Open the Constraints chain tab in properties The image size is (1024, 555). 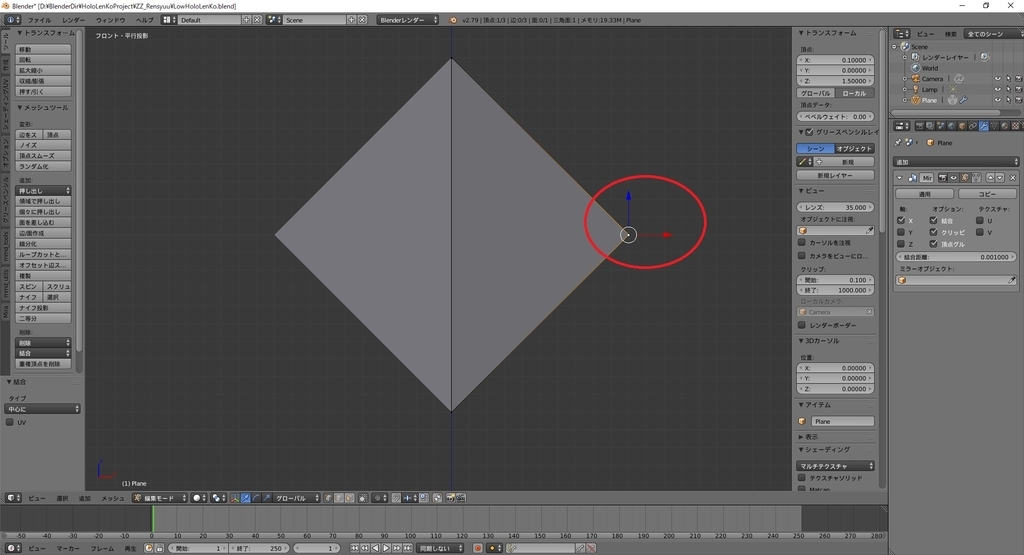pos(973,125)
